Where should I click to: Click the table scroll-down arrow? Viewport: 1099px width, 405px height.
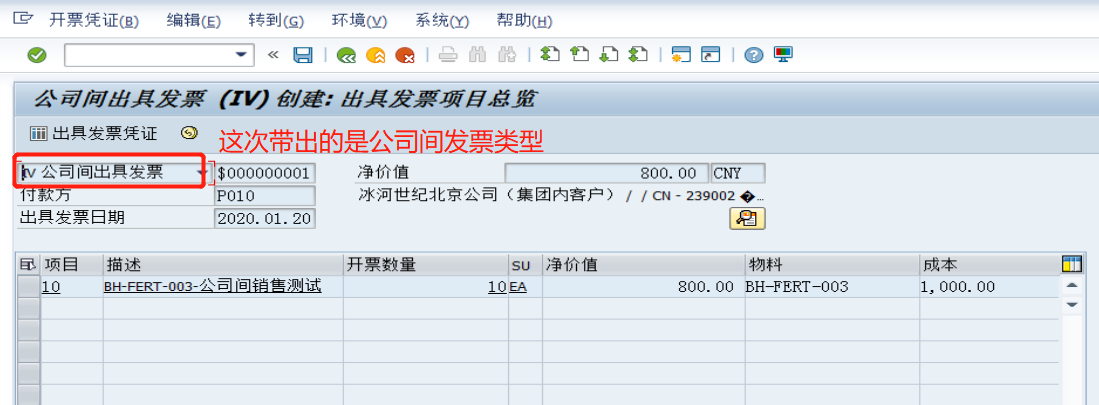(1071, 305)
